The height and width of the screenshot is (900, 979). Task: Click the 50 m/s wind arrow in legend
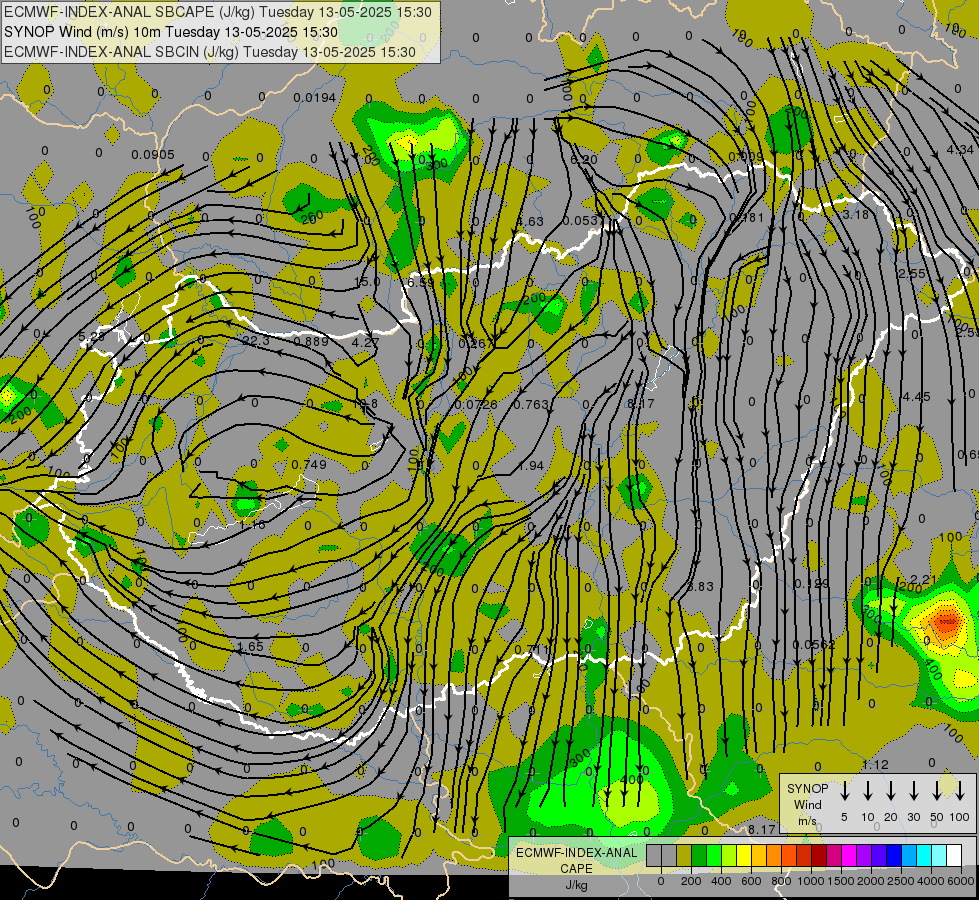(x=937, y=791)
